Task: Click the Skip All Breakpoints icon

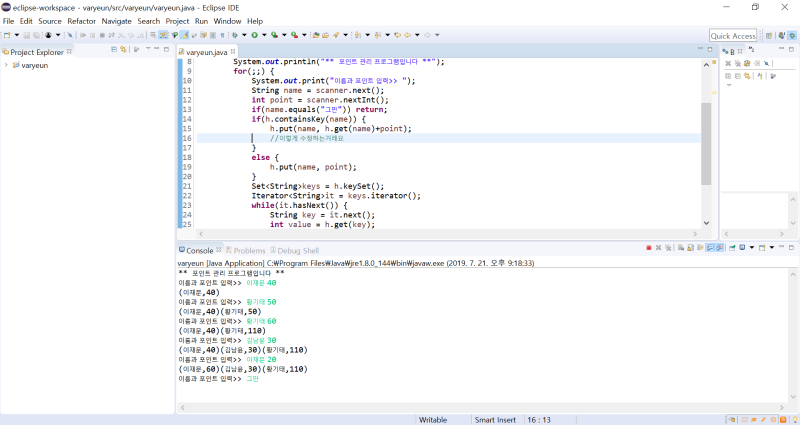Action: click(x=70, y=35)
